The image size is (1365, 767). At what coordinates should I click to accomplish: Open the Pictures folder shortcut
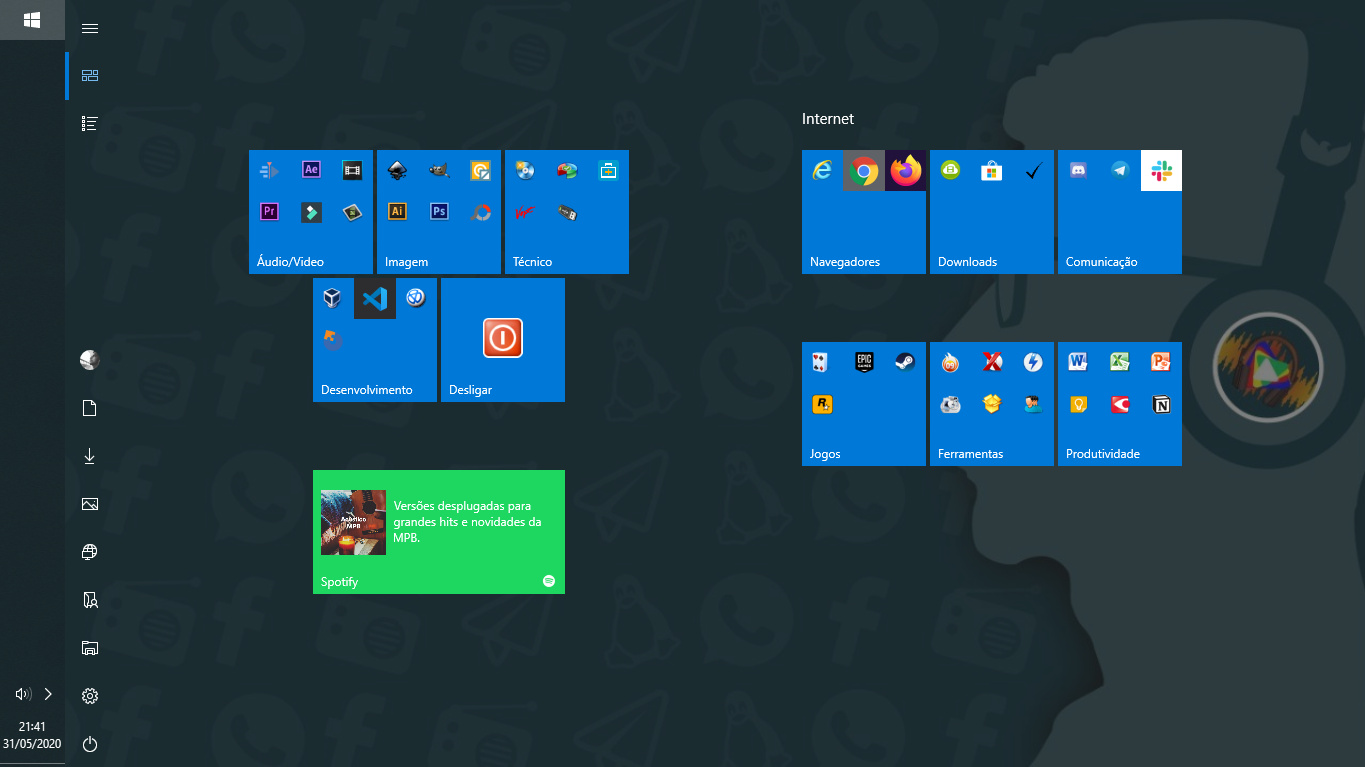coord(90,504)
